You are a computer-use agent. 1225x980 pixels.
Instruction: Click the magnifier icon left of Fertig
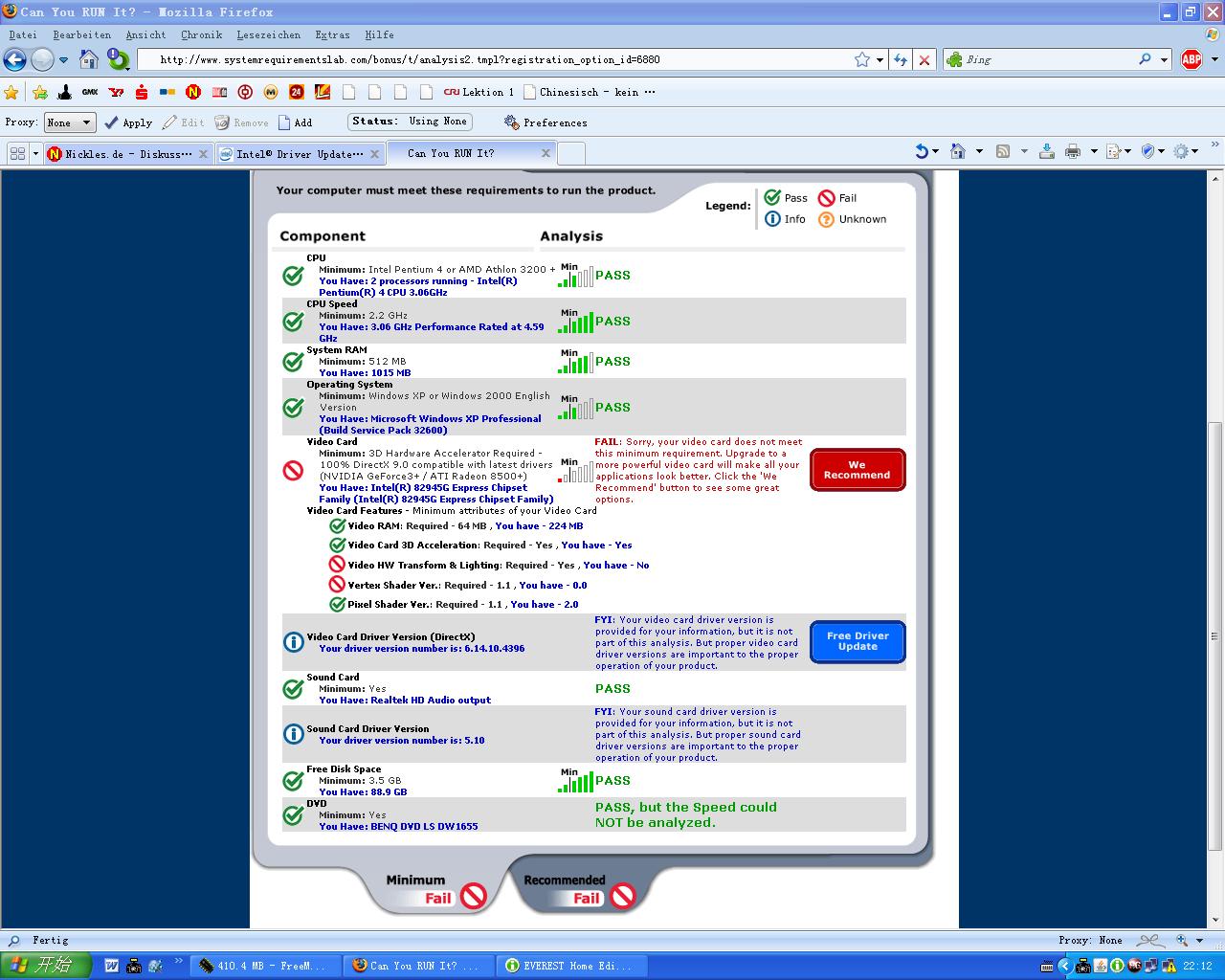coord(13,940)
